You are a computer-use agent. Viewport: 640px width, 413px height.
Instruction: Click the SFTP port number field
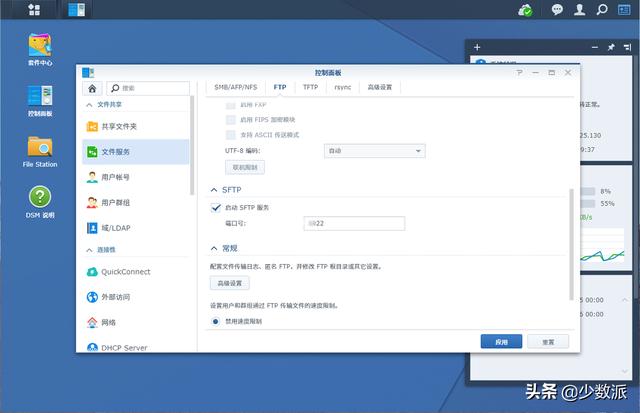354,224
